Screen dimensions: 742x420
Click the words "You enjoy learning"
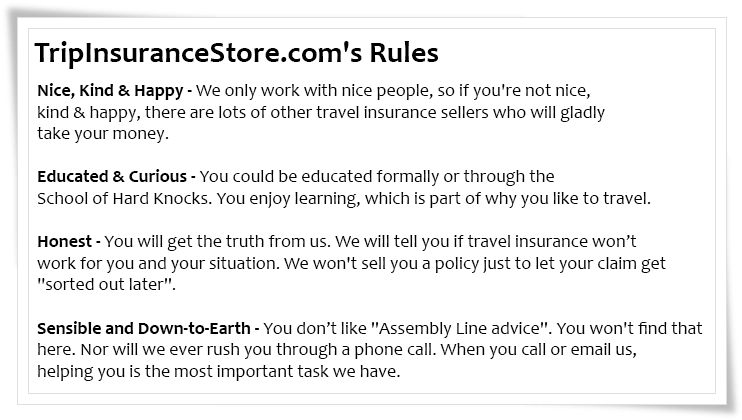[288, 199]
